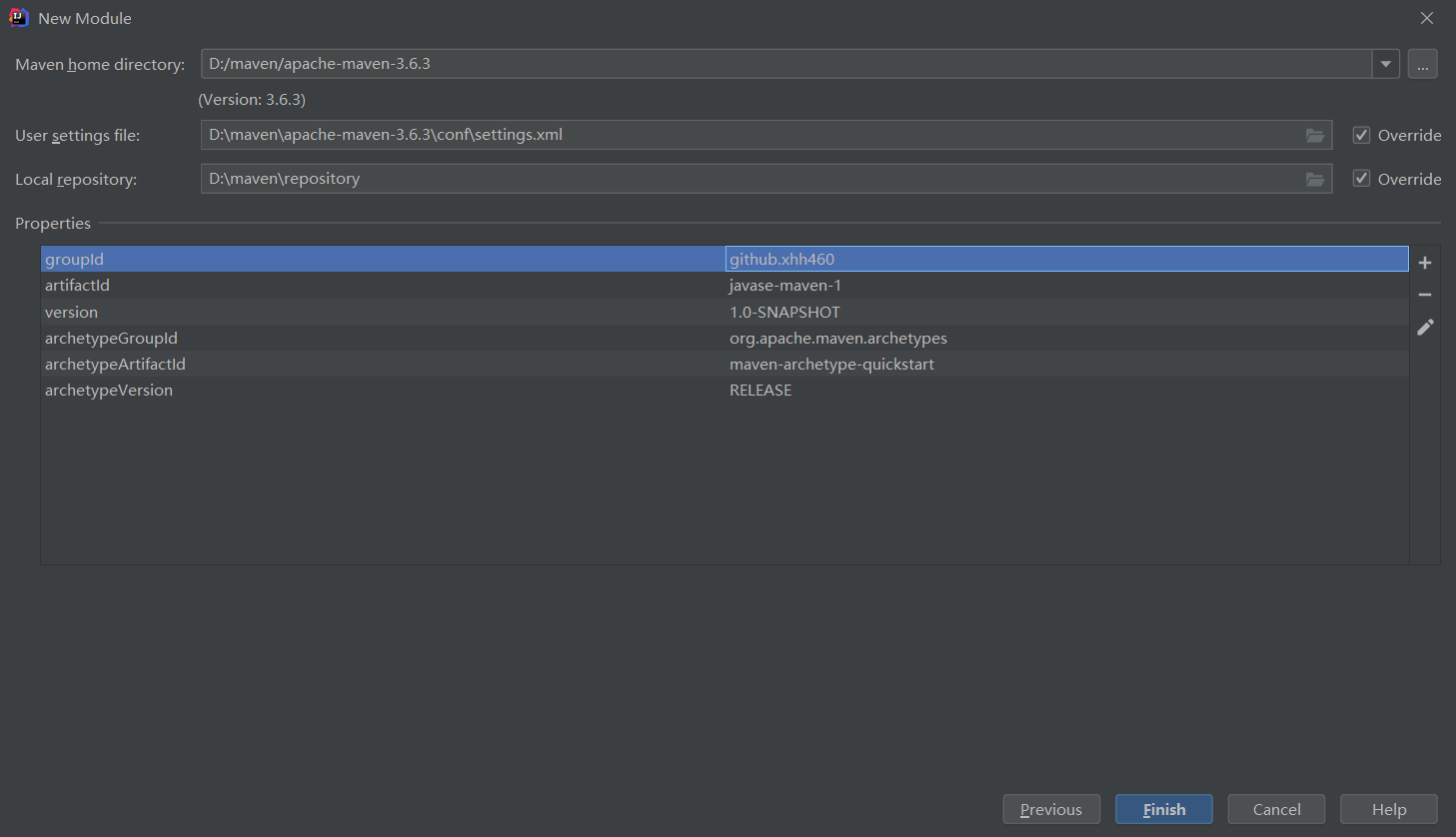Click the Finish button
Viewport: 1456px width, 837px height.
(1164, 809)
